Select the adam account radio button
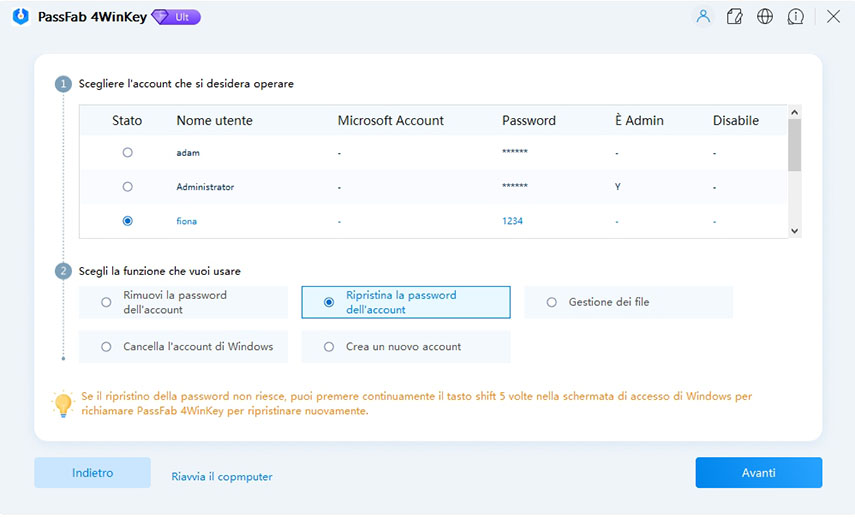The width and height of the screenshot is (855, 518). 127,152
